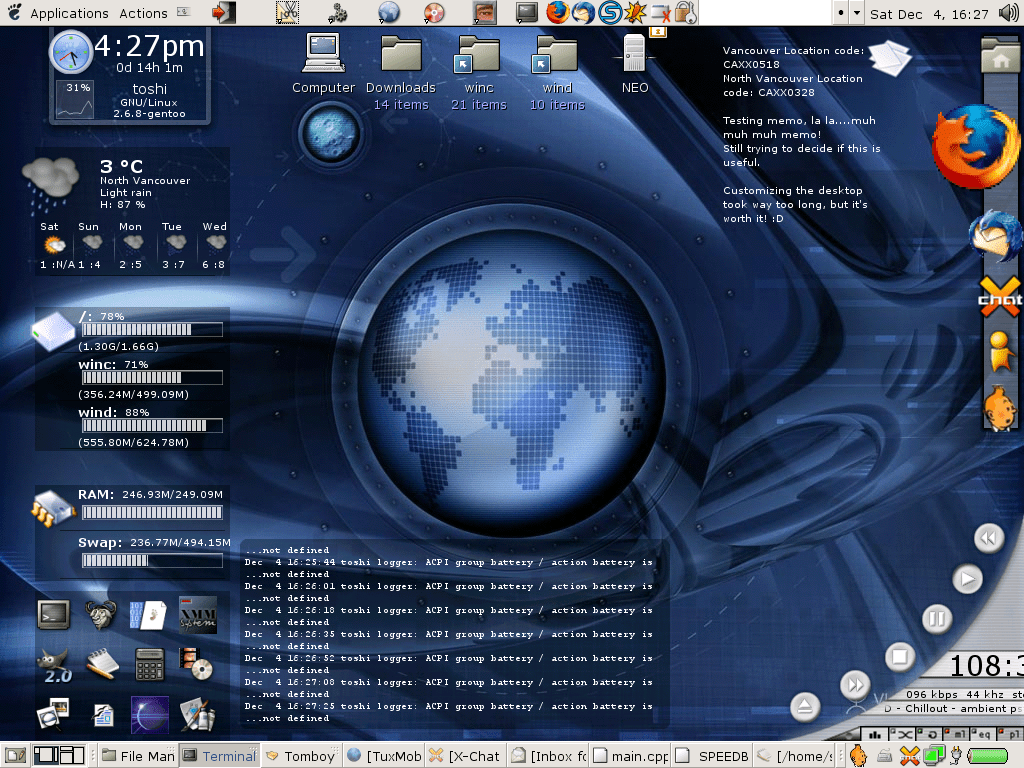Open the gears drawer in top panel
Viewport: 1024px width, 768px height.
pyautogui.click(x=337, y=12)
